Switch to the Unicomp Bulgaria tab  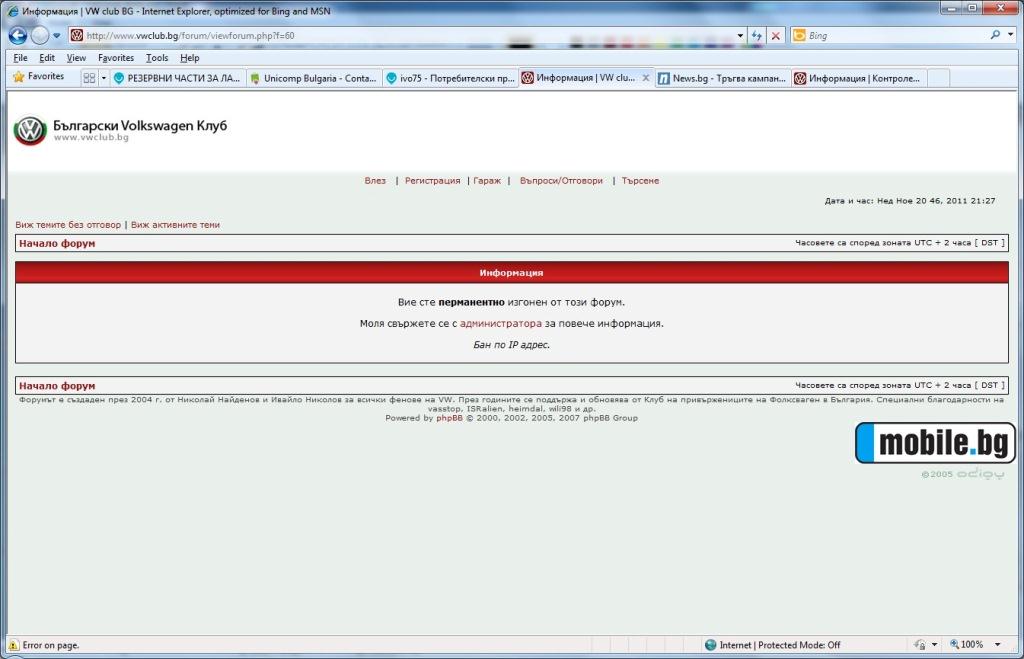tap(314, 78)
